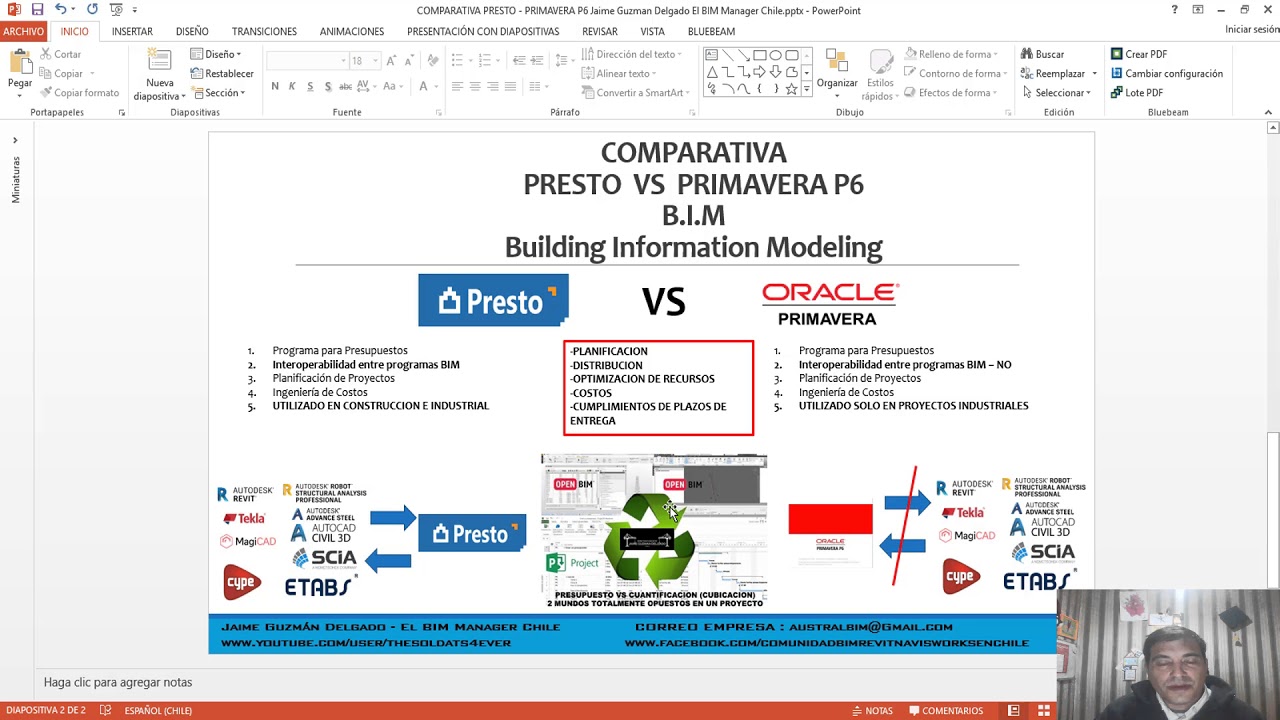This screenshot has width=1280, height=720.
Task: Open the font size combo box
Action: click(363, 61)
